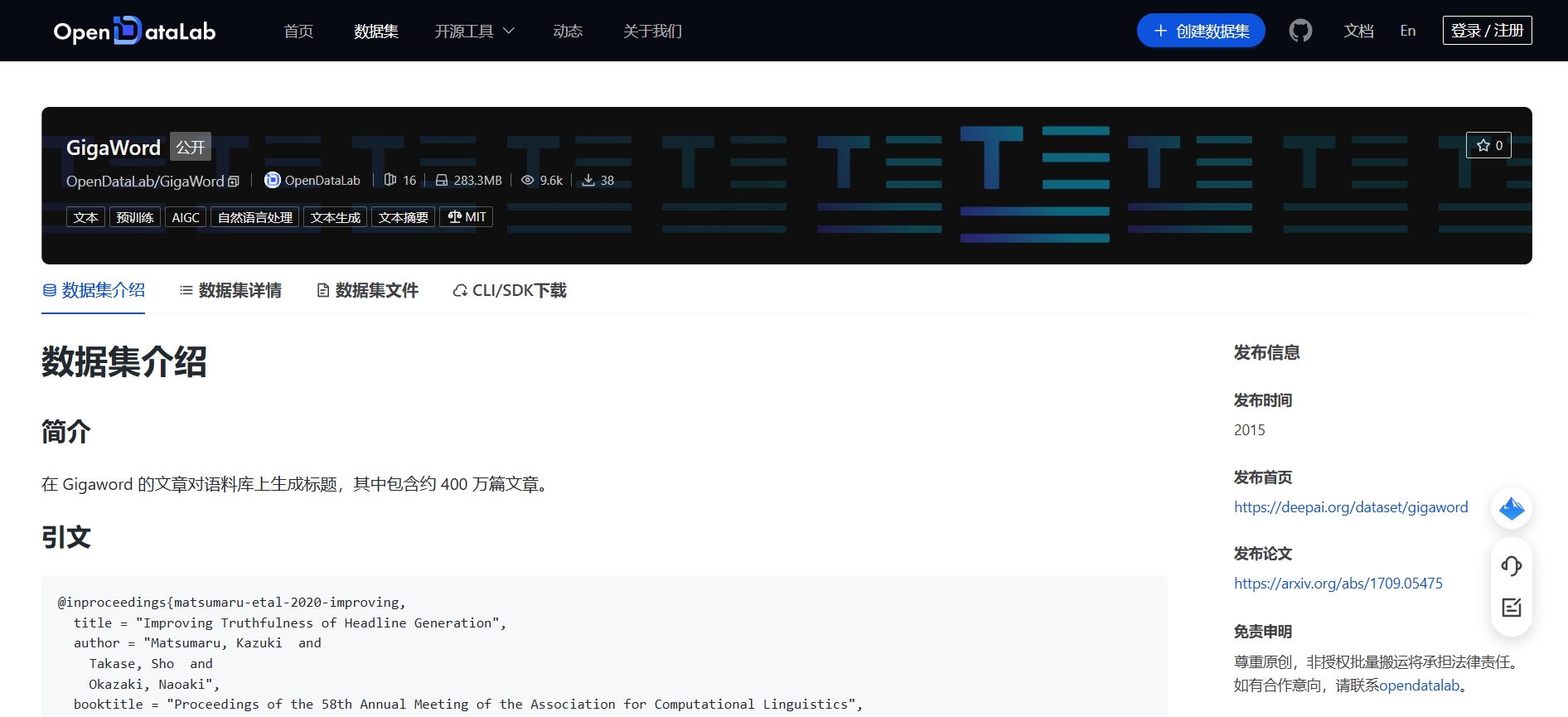
Task: Click the opendatalab contact link
Action: click(1420, 686)
